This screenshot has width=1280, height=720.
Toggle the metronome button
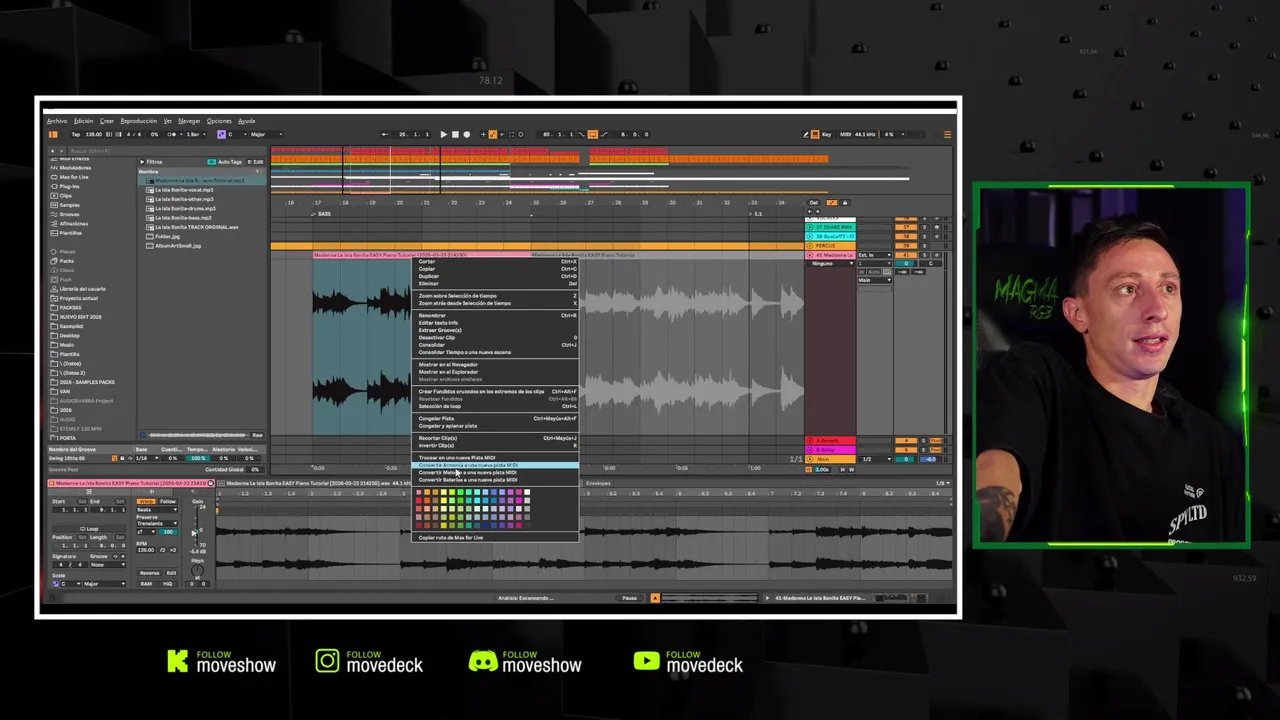[x=171, y=134]
